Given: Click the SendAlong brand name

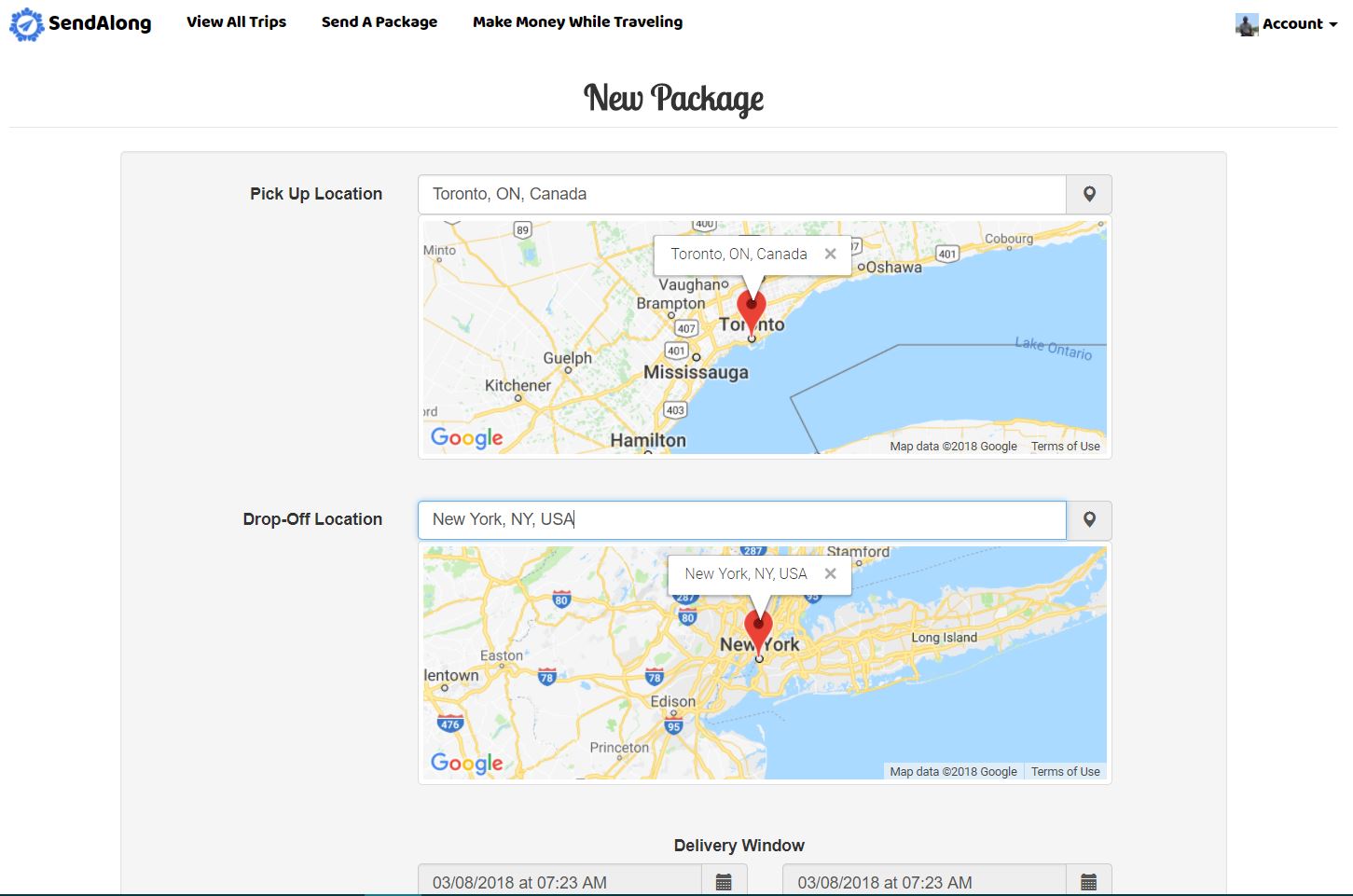Looking at the screenshot, I should [x=100, y=23].
